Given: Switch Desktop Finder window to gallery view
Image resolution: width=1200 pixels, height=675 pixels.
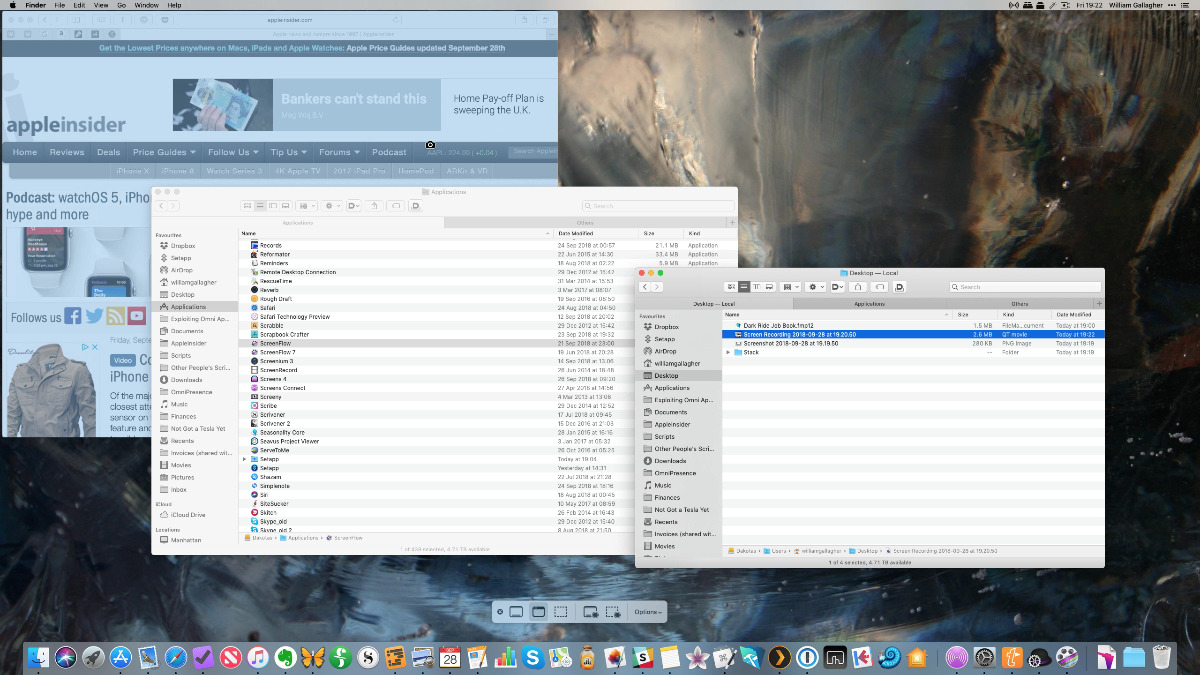Looking at the screenshot, I should [767, 287].
